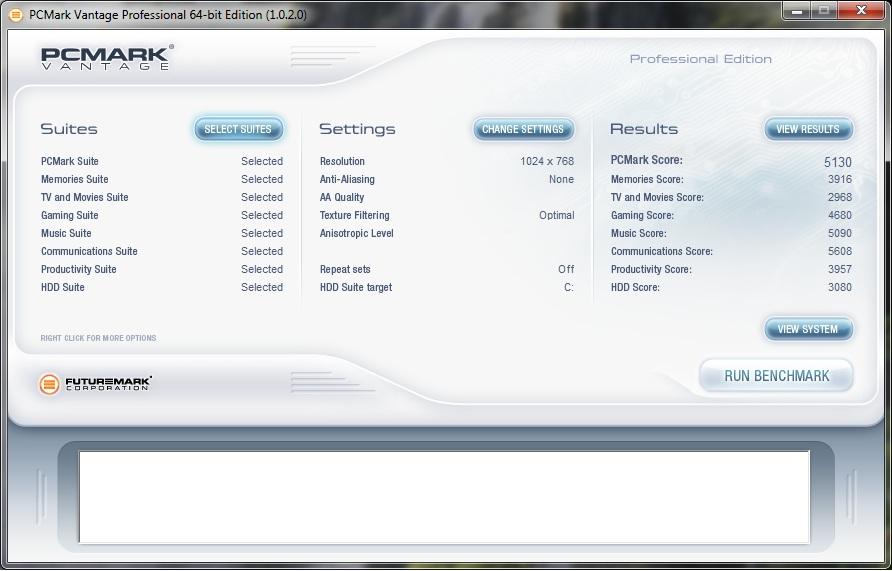The image size is (892, 571).
Task: Click the empty white output box
Action: 444,497
